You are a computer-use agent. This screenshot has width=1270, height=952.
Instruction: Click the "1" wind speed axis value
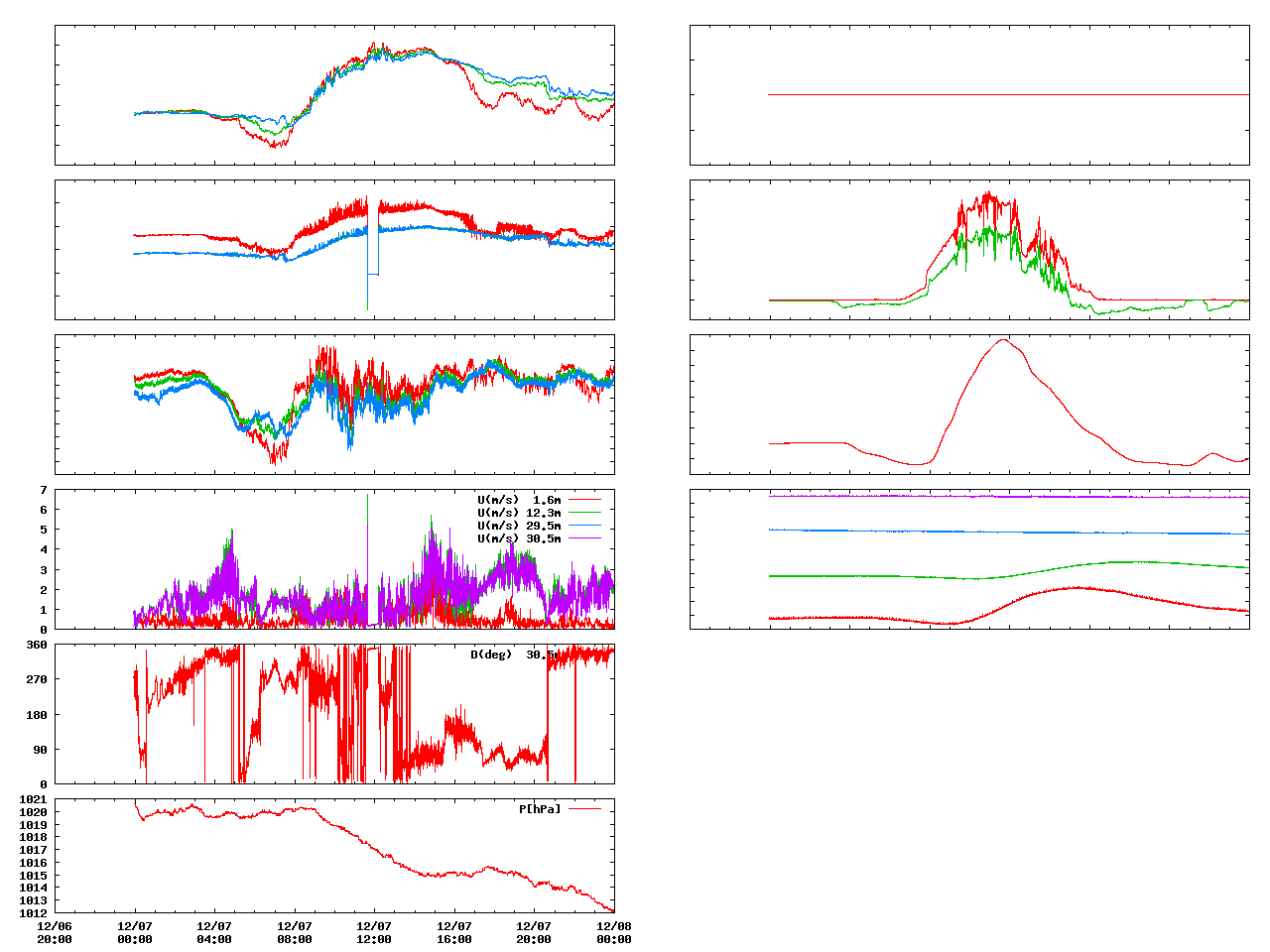(44, 610)
